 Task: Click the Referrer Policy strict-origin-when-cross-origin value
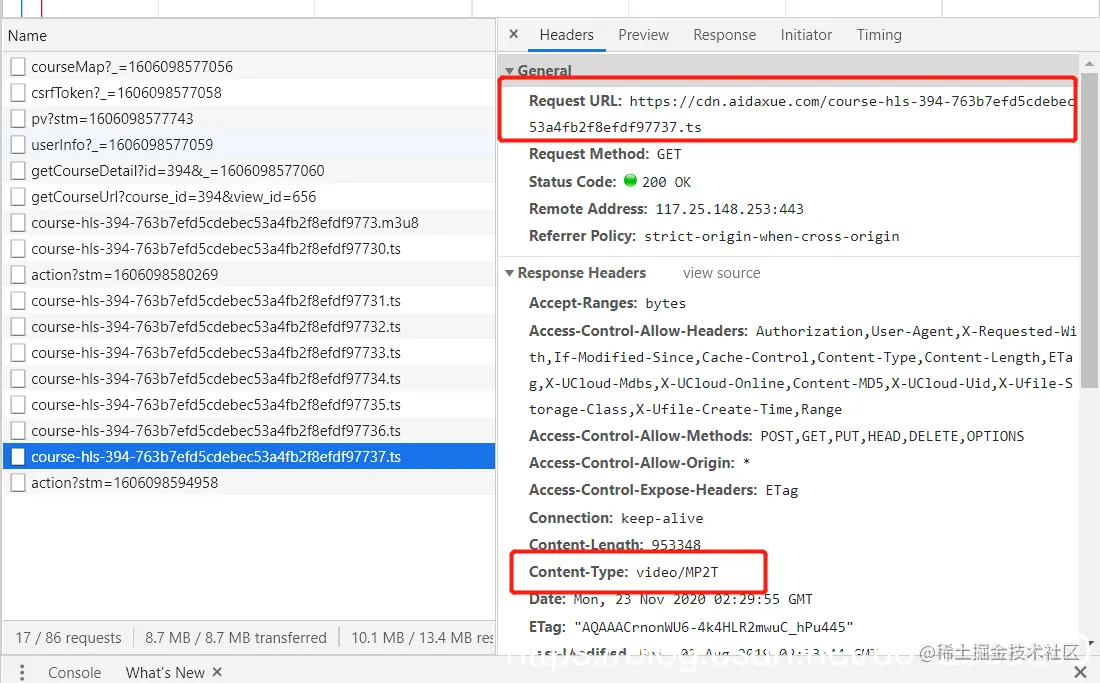coord(771,236)
